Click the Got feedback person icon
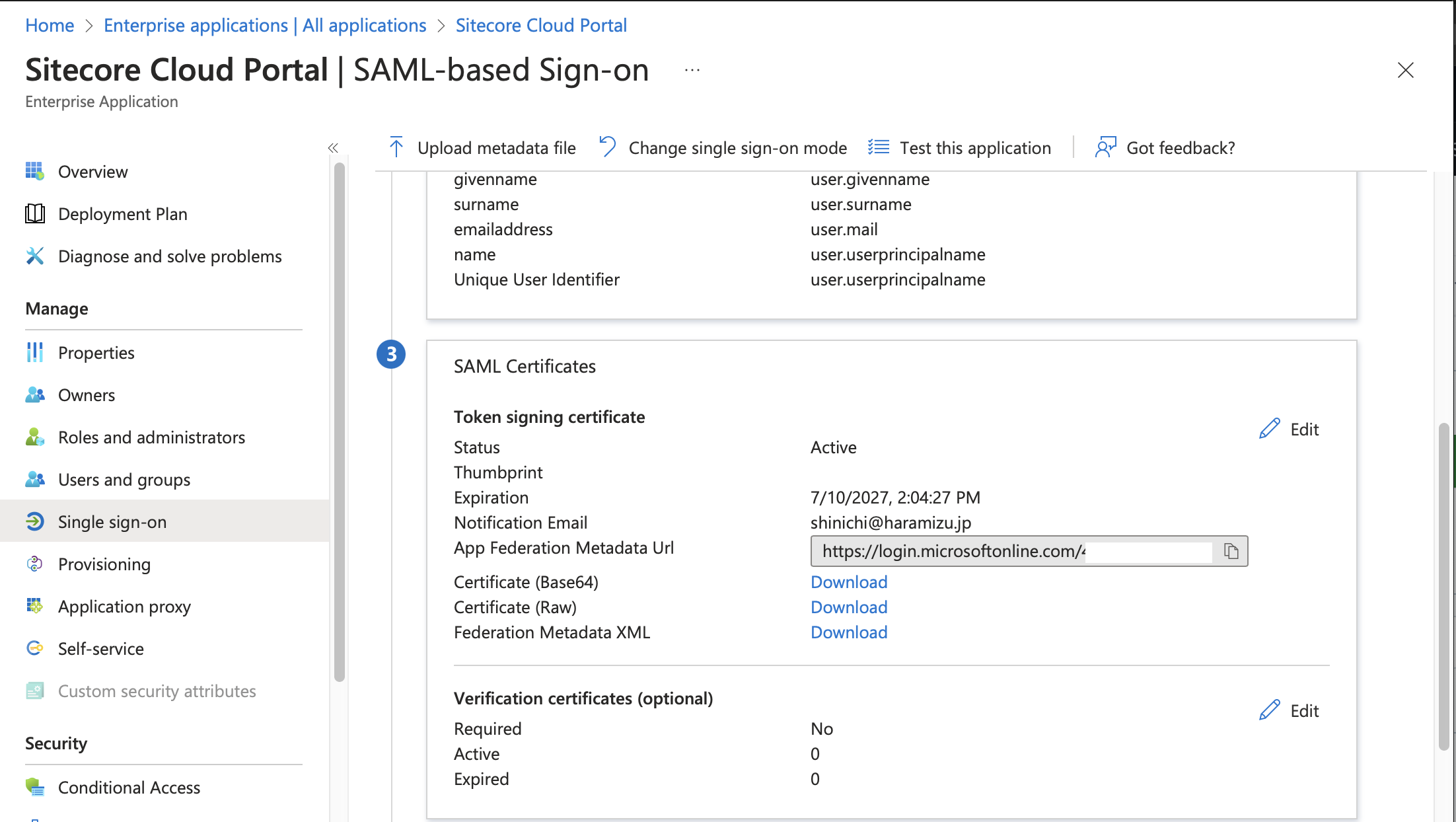The height and width of the screenshot is (822, 1456). click(x=1105, y=147)
